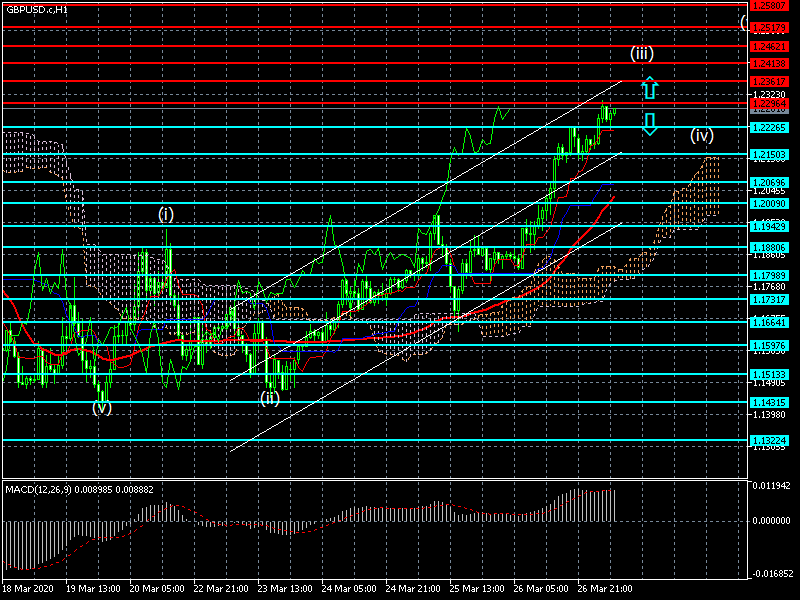This screenshot has width=800, height=600.
Task: Select the 1.17317 cyan price level tag
Action: pyautogui.click(x=769, y=299)
